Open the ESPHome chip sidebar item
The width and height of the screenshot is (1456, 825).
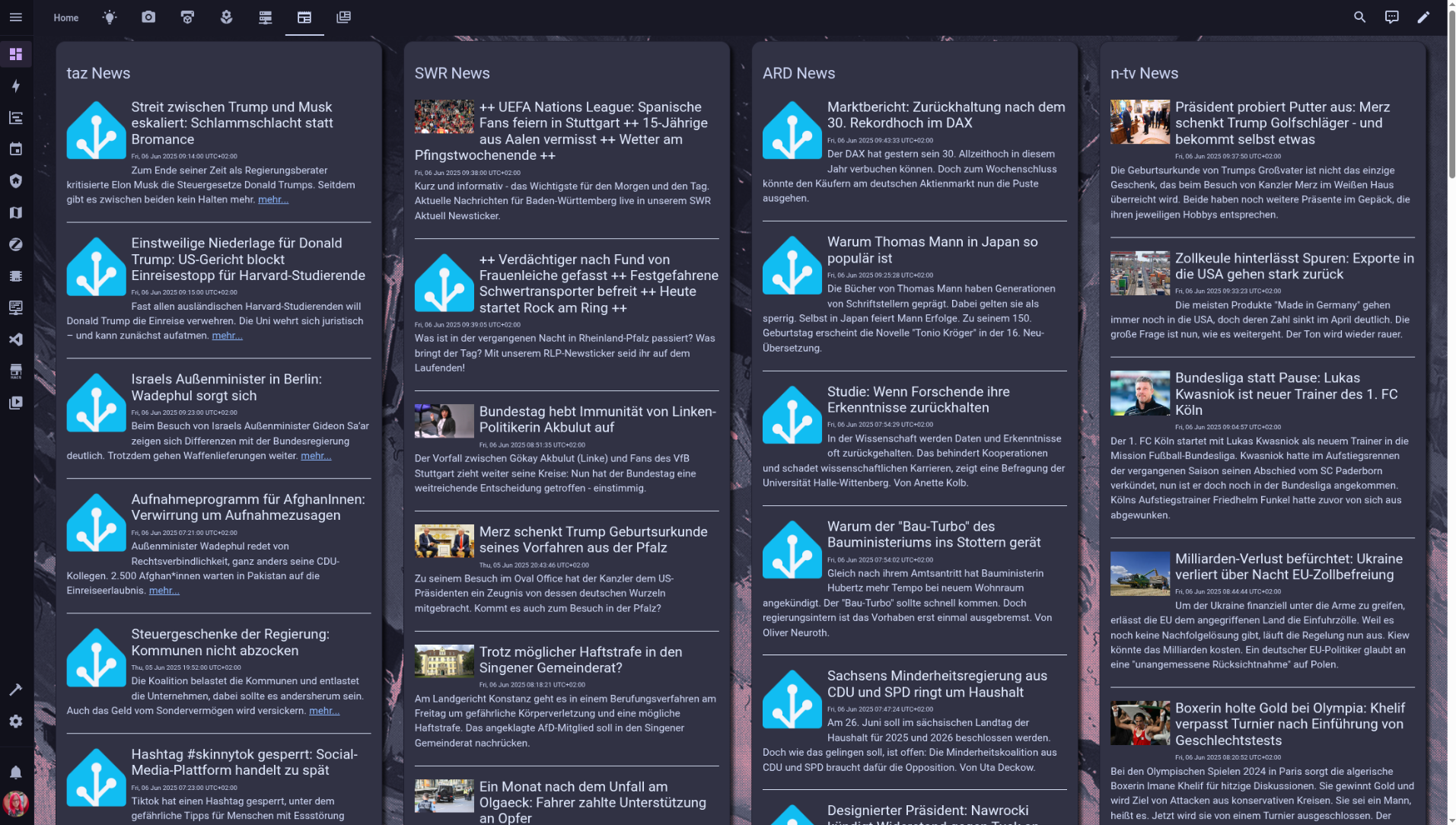pyautogui.click(x=16, y=276)
